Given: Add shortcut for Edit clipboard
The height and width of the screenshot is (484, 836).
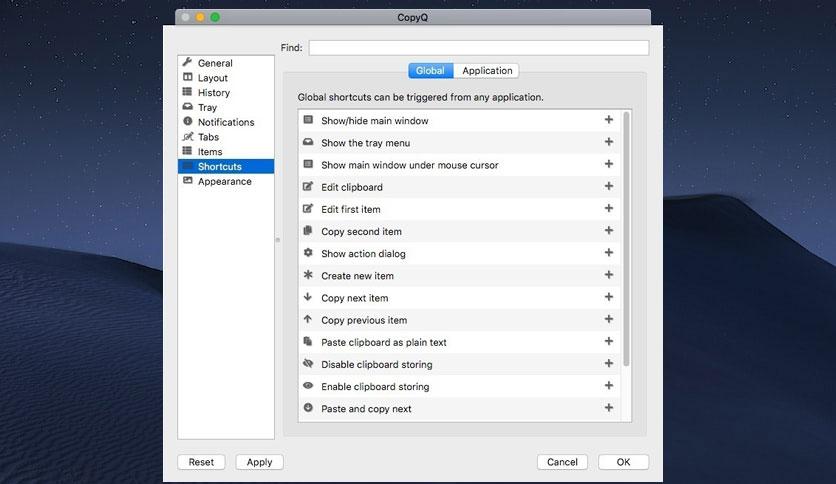Looking at the screenshot, I should click(x=608, y=186).
